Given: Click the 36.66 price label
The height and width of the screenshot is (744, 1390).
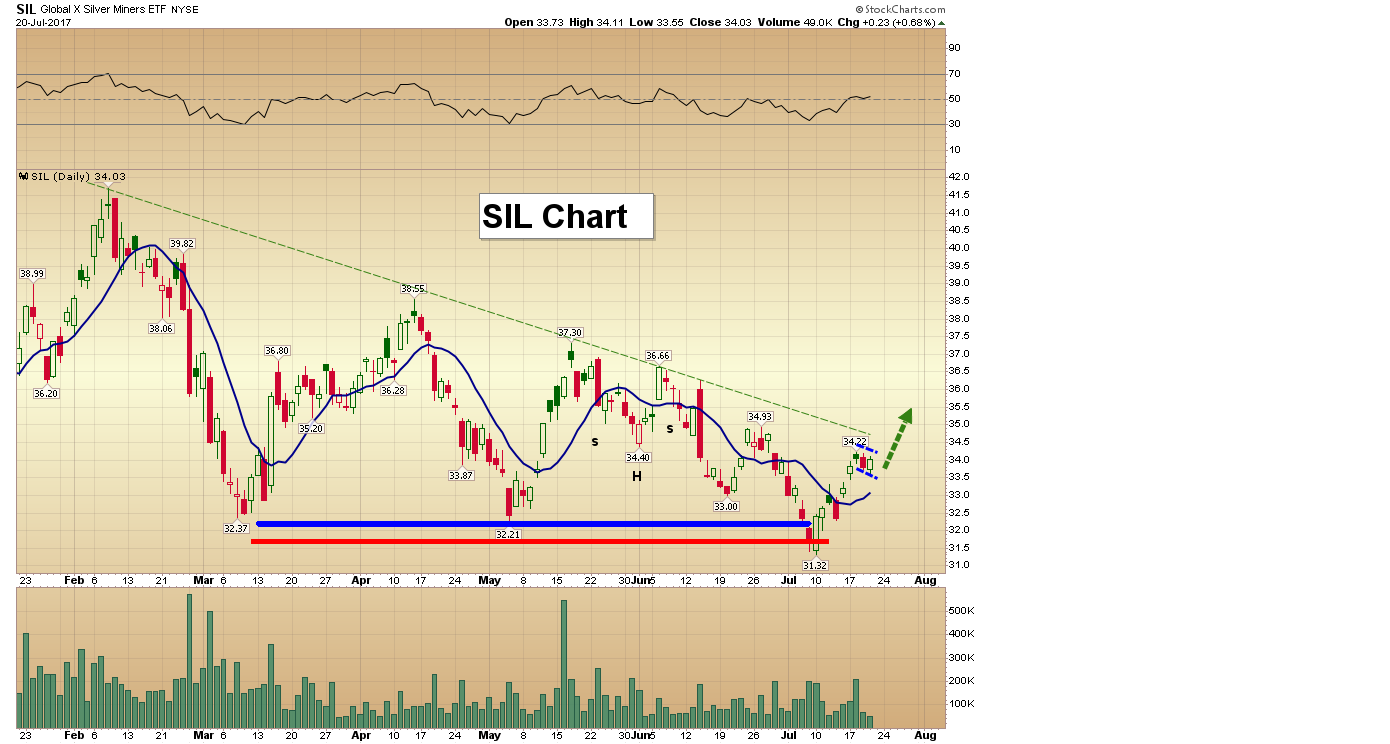Looking at the screenshot, I should click(658, 356).
